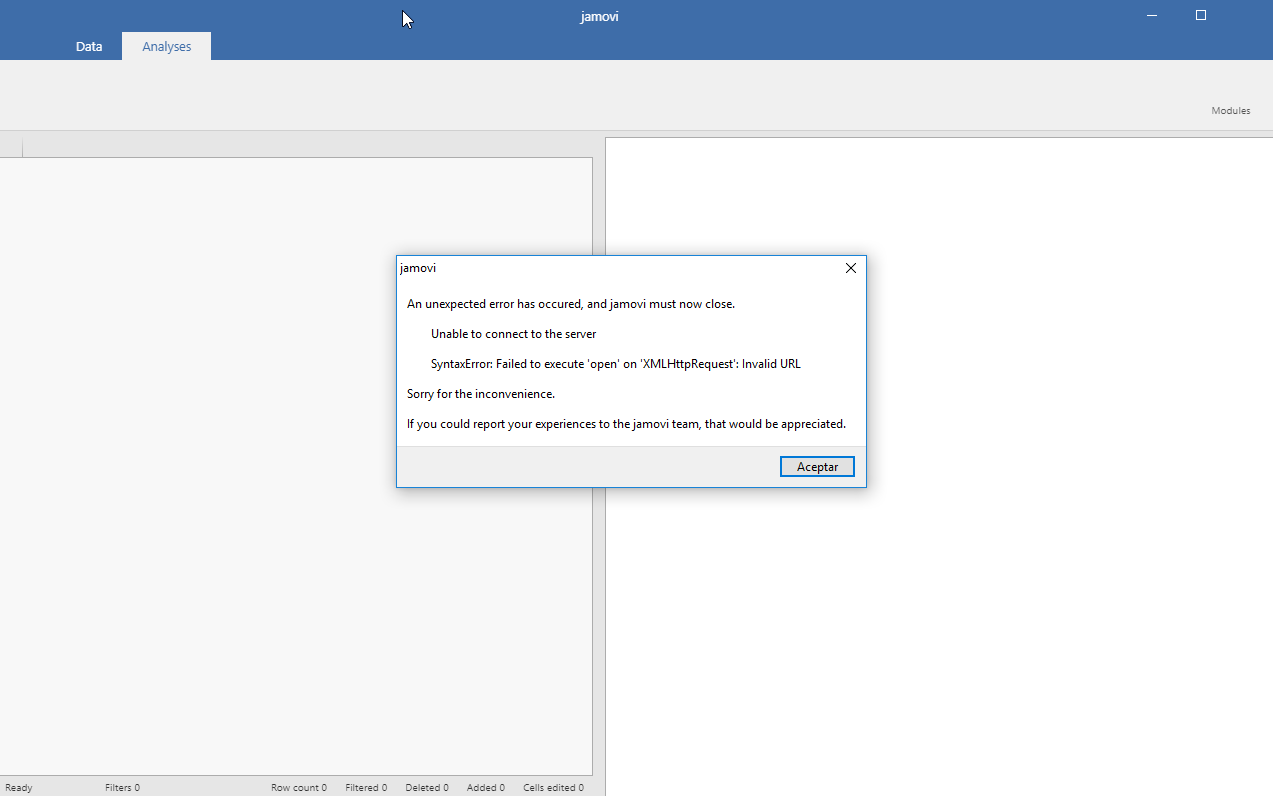Click the Aceptar button in the error dialog
The height and width of the screenshot is (796, 1273).
[x=817, y=467]
